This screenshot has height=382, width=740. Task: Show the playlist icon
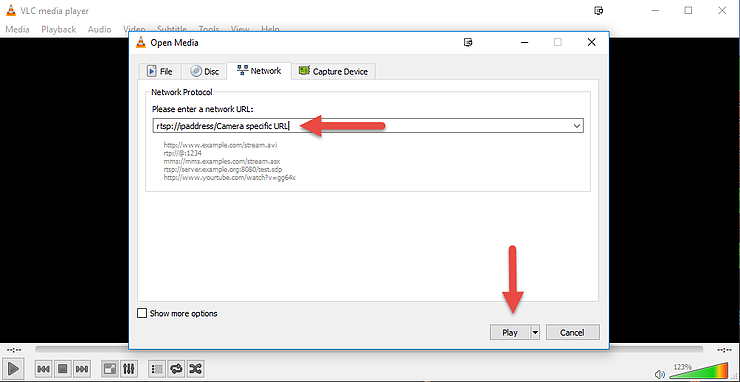click(x=157, y=368)
